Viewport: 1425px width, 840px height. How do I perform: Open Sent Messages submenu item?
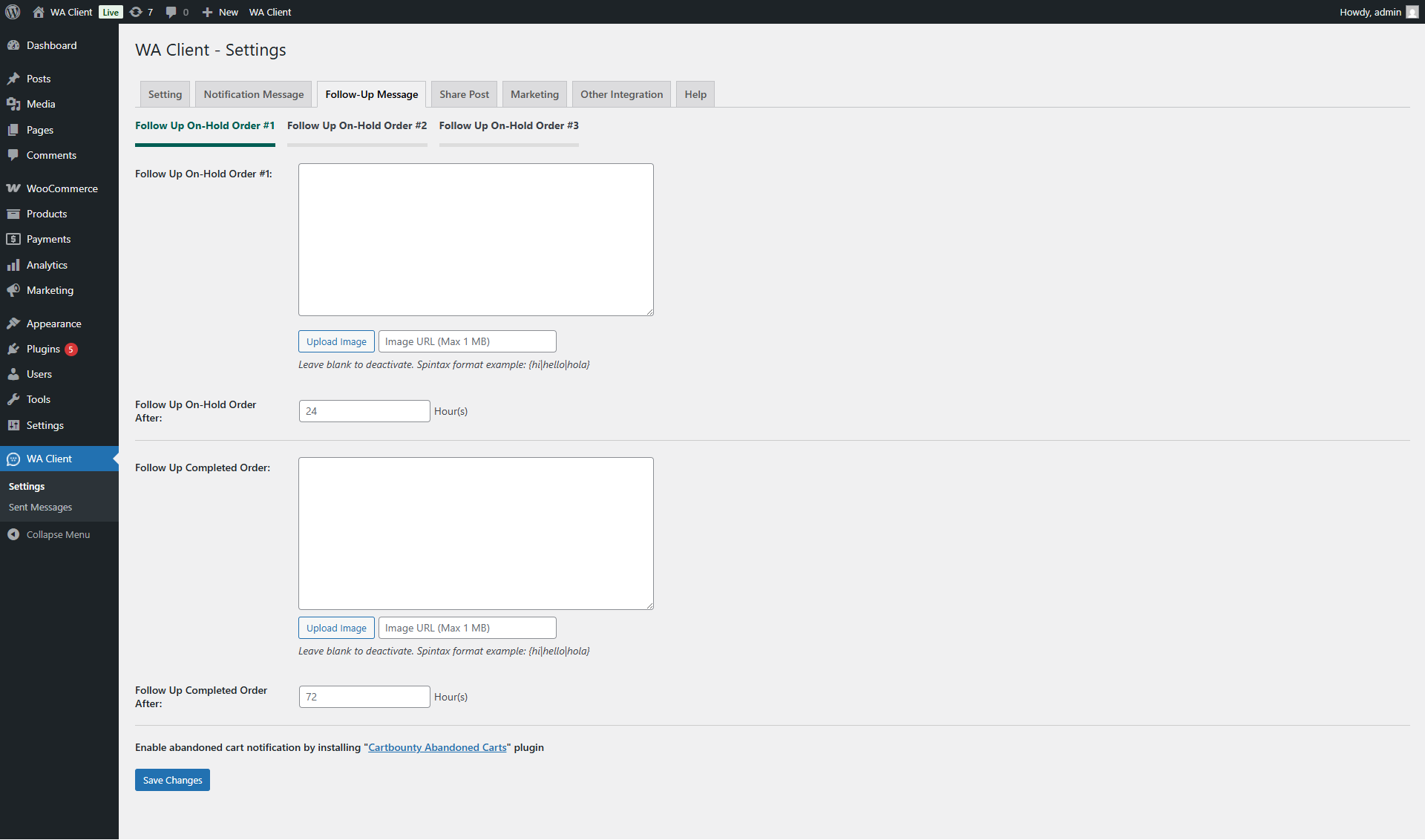(41, 508)
